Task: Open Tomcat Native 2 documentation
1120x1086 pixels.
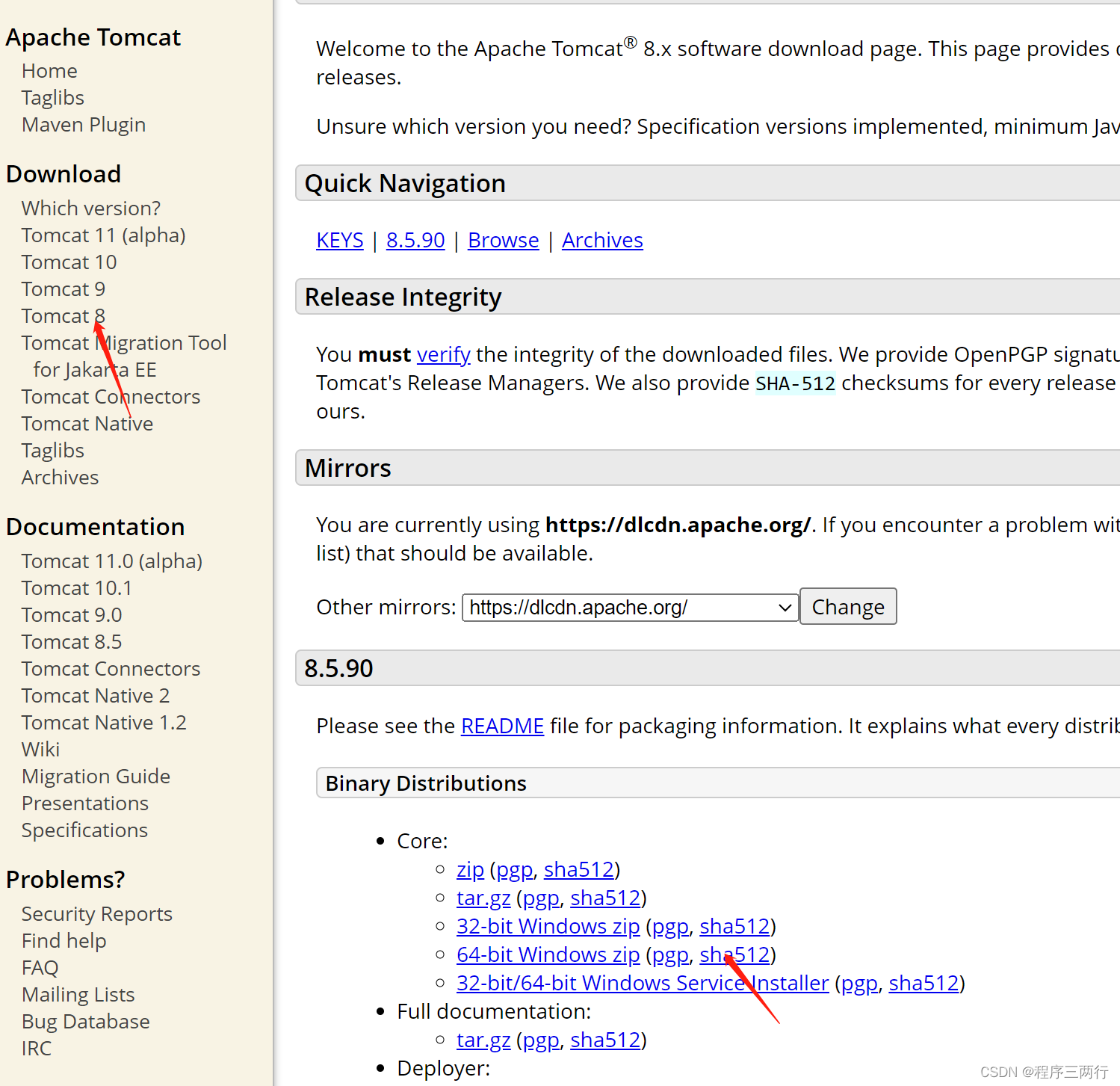Action: pos(96,696)
